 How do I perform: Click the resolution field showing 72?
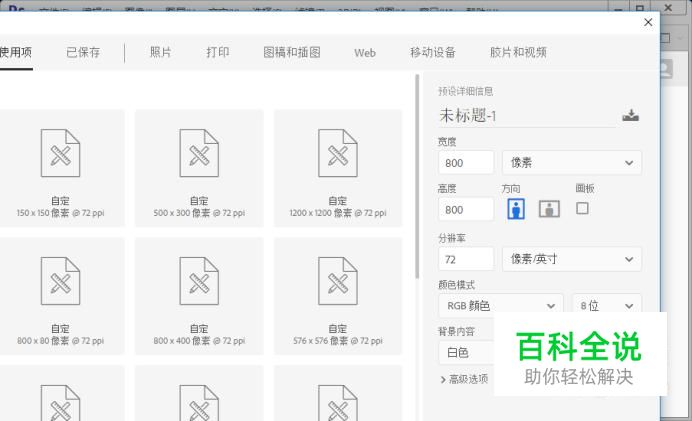[466, 259]
